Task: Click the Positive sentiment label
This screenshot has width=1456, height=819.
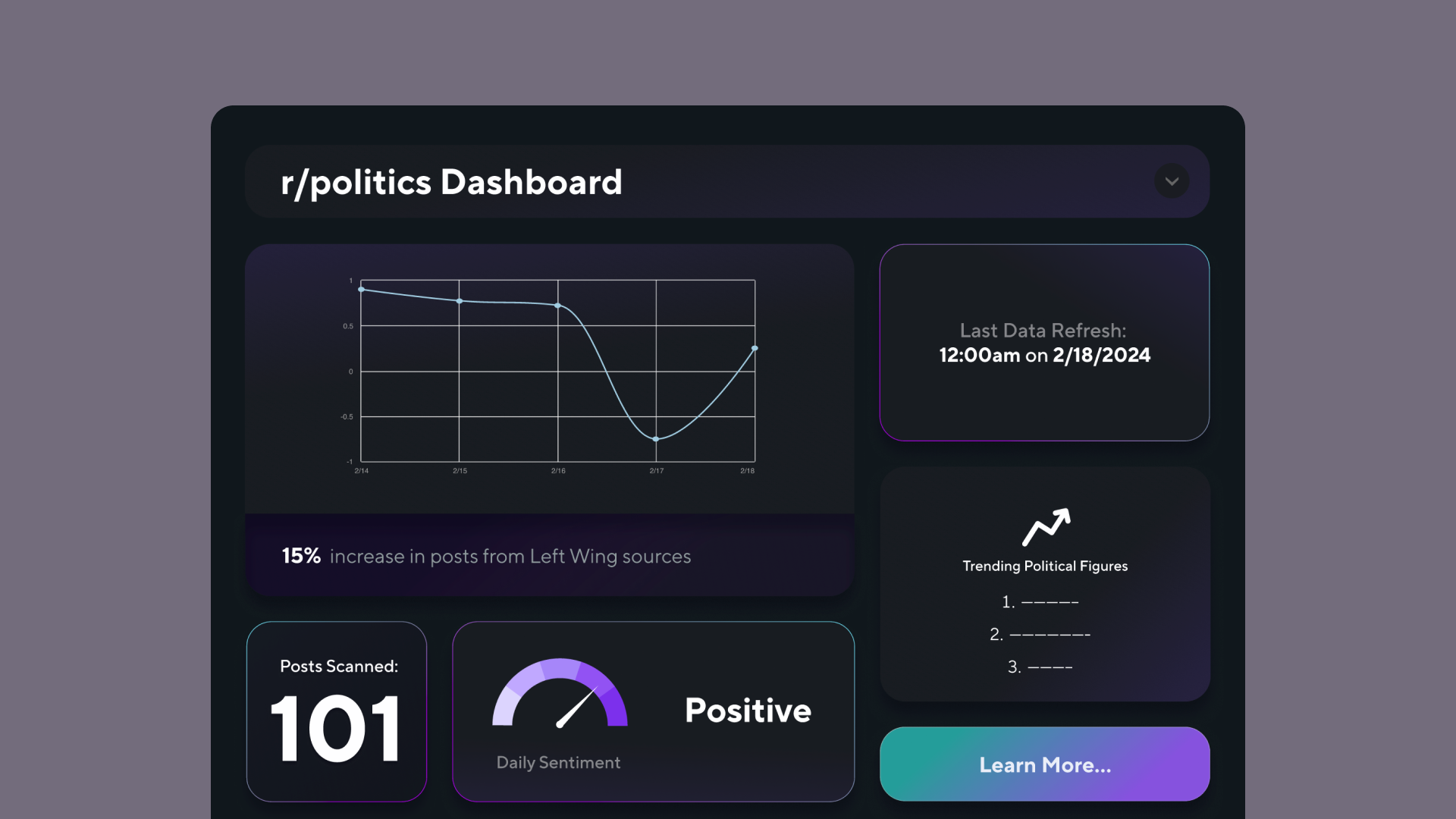Action: [748, 711]
